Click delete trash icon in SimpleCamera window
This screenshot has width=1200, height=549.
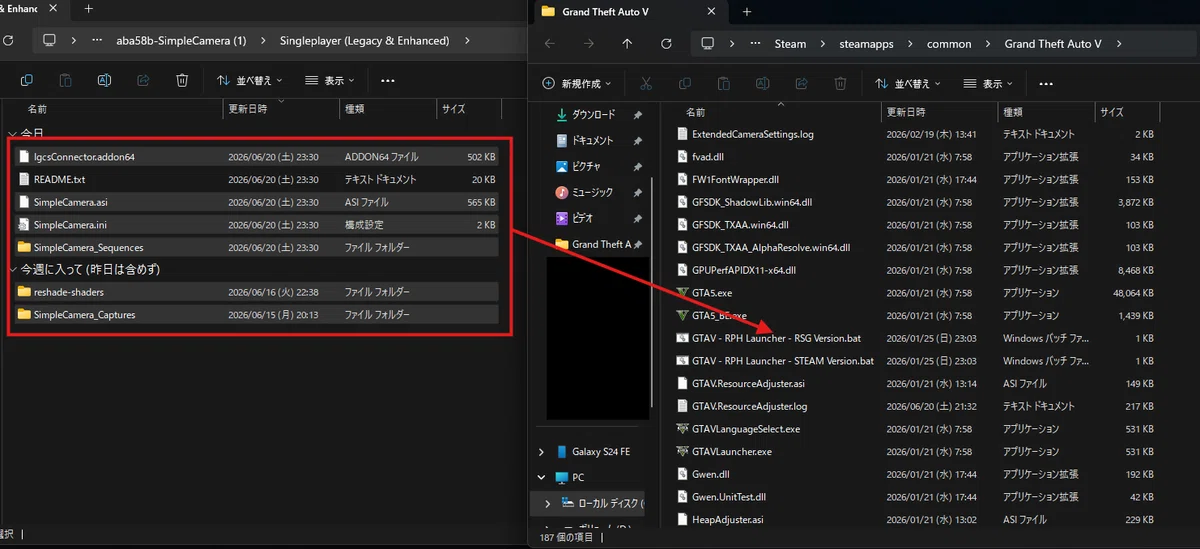coord(182,80)
